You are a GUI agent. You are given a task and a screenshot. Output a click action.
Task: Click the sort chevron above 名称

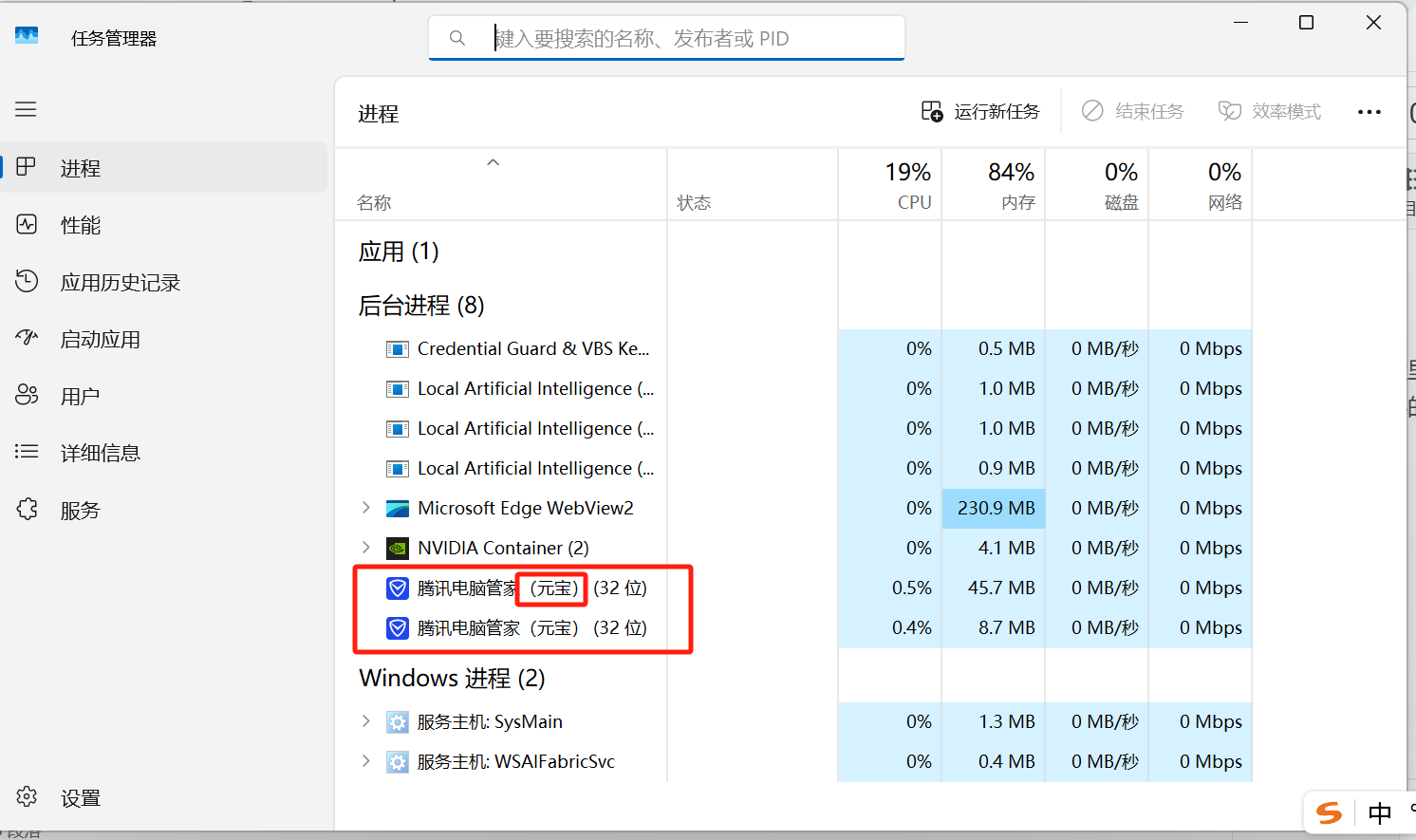[x=493, y=162]
